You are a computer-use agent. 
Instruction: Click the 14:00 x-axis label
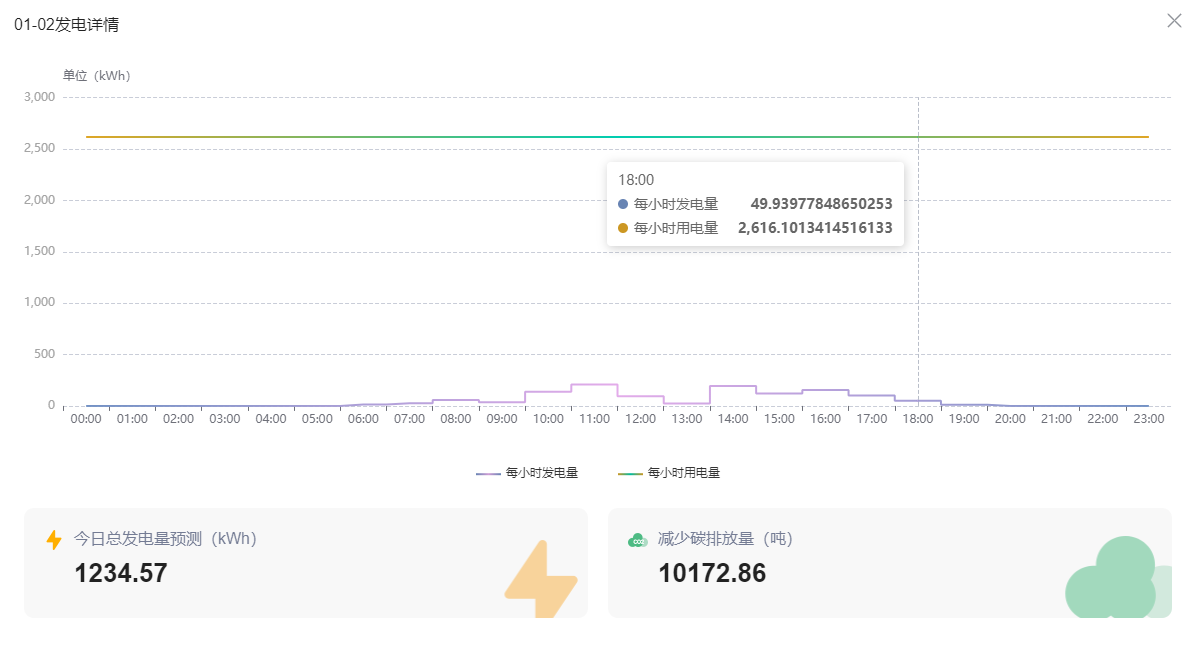pyautogui.click(x=733, y=419)
